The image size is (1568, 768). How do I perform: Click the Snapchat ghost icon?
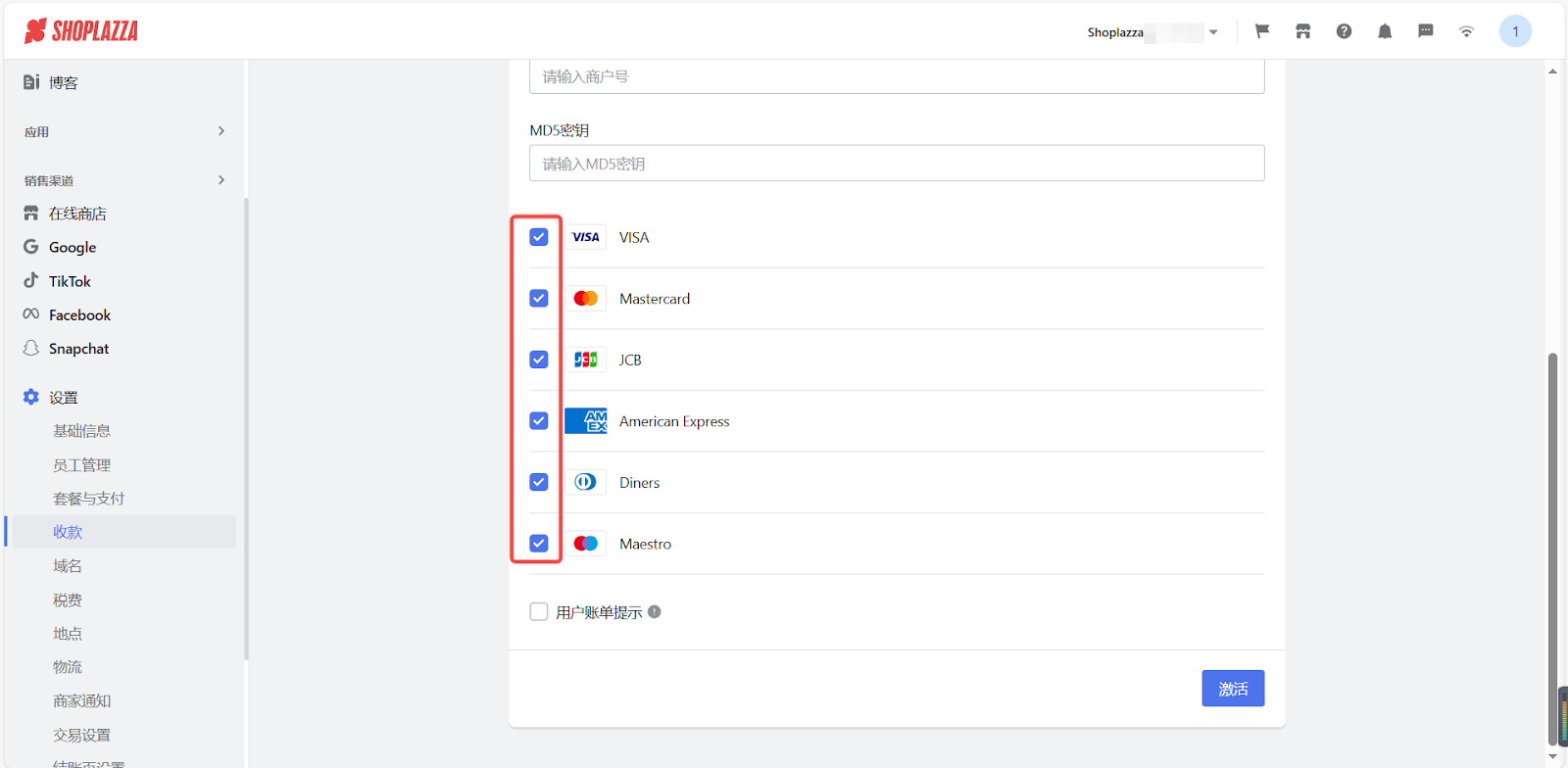31,348
